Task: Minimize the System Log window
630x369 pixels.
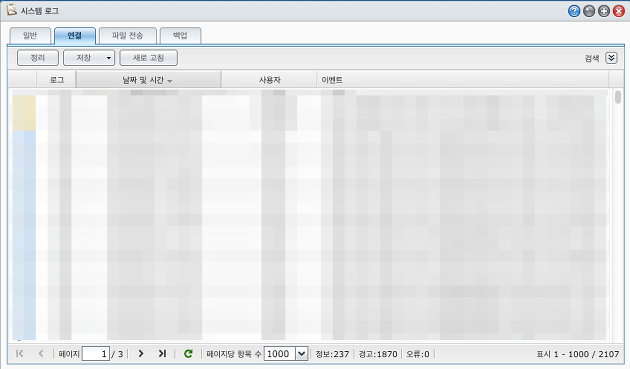Action: click(589, 11)
